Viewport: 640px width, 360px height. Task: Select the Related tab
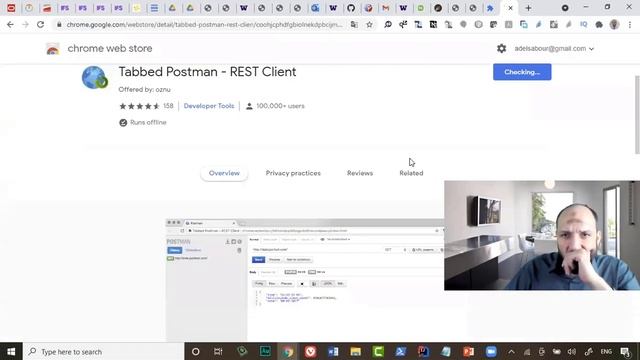click(x=411, y=173)
